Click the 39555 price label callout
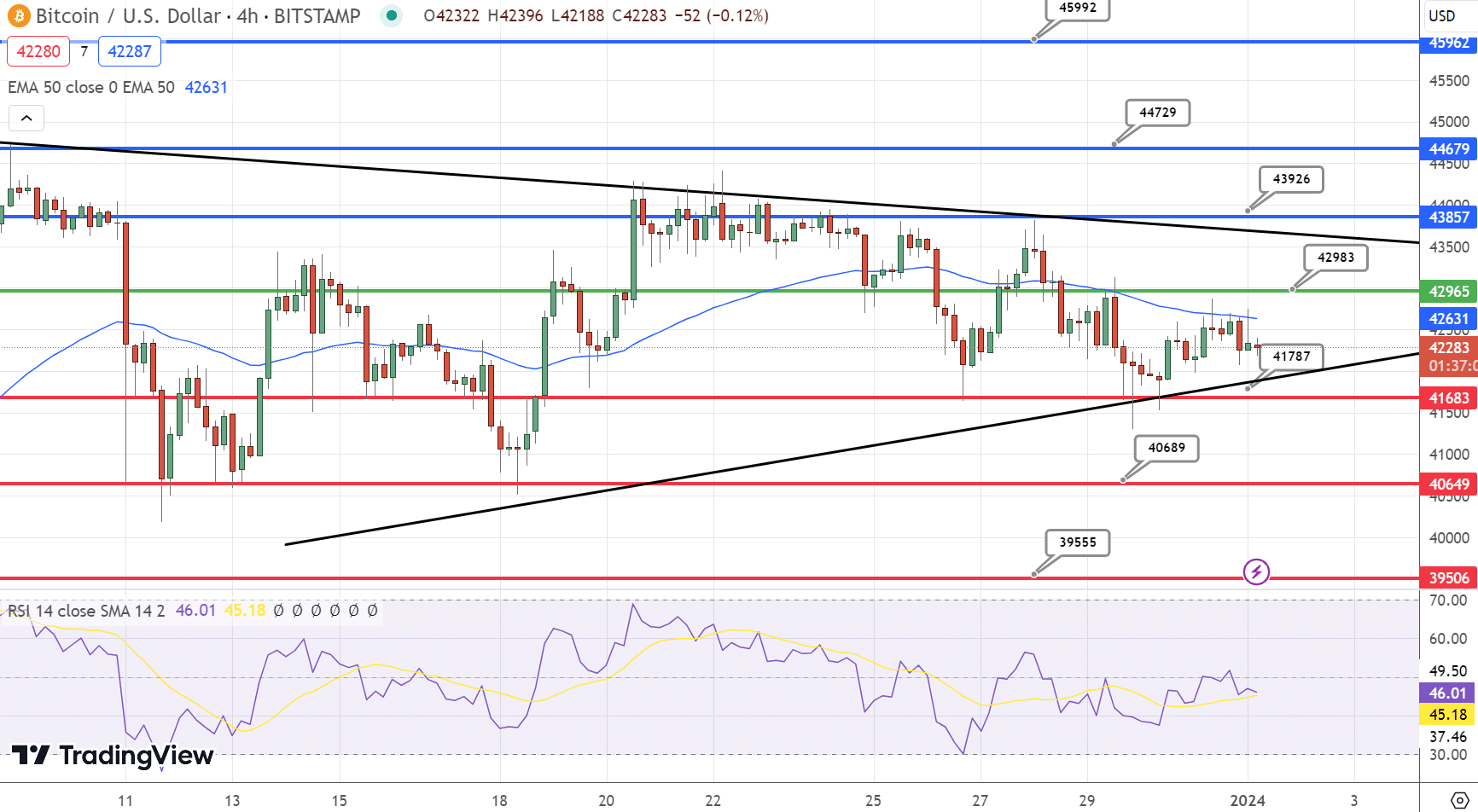 click(x=1078, y=542)
